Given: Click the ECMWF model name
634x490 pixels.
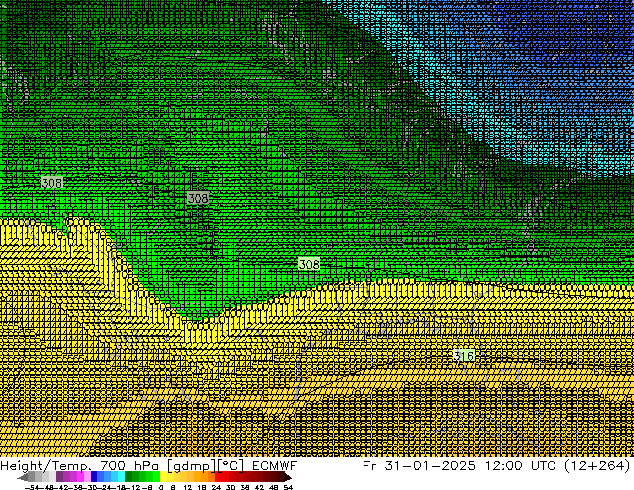Looking at the screenshot, I should 275,466.
